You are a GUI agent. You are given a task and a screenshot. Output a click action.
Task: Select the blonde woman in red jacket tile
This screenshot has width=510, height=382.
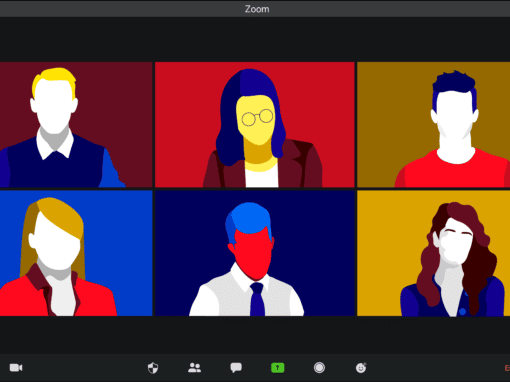[76, 253]
